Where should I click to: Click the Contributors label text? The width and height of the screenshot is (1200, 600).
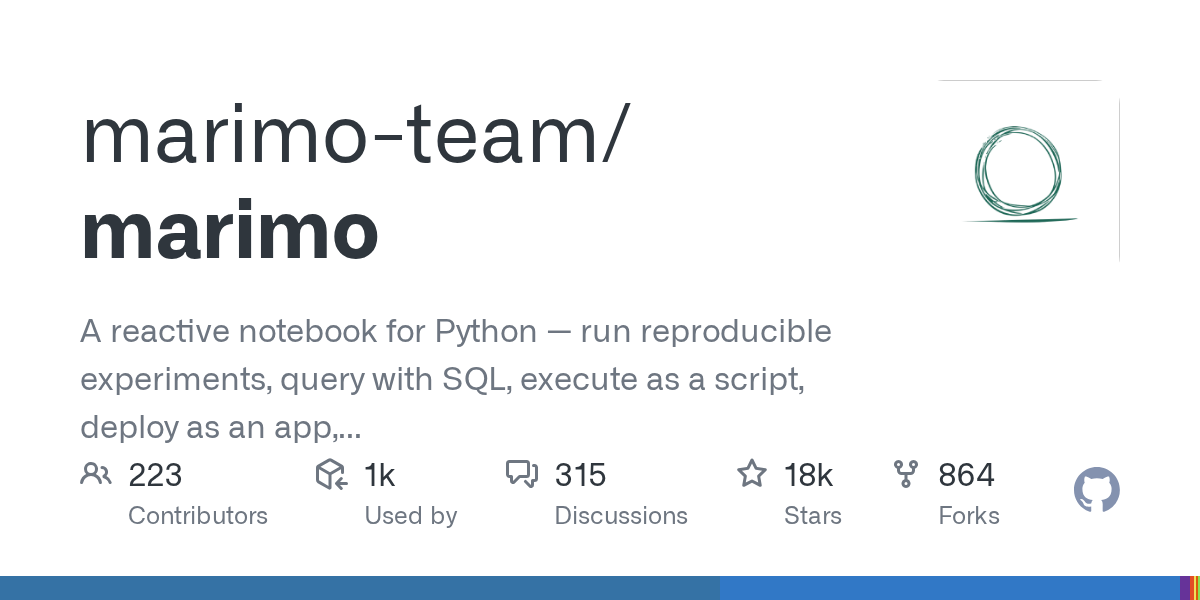(x=198, y=516)
